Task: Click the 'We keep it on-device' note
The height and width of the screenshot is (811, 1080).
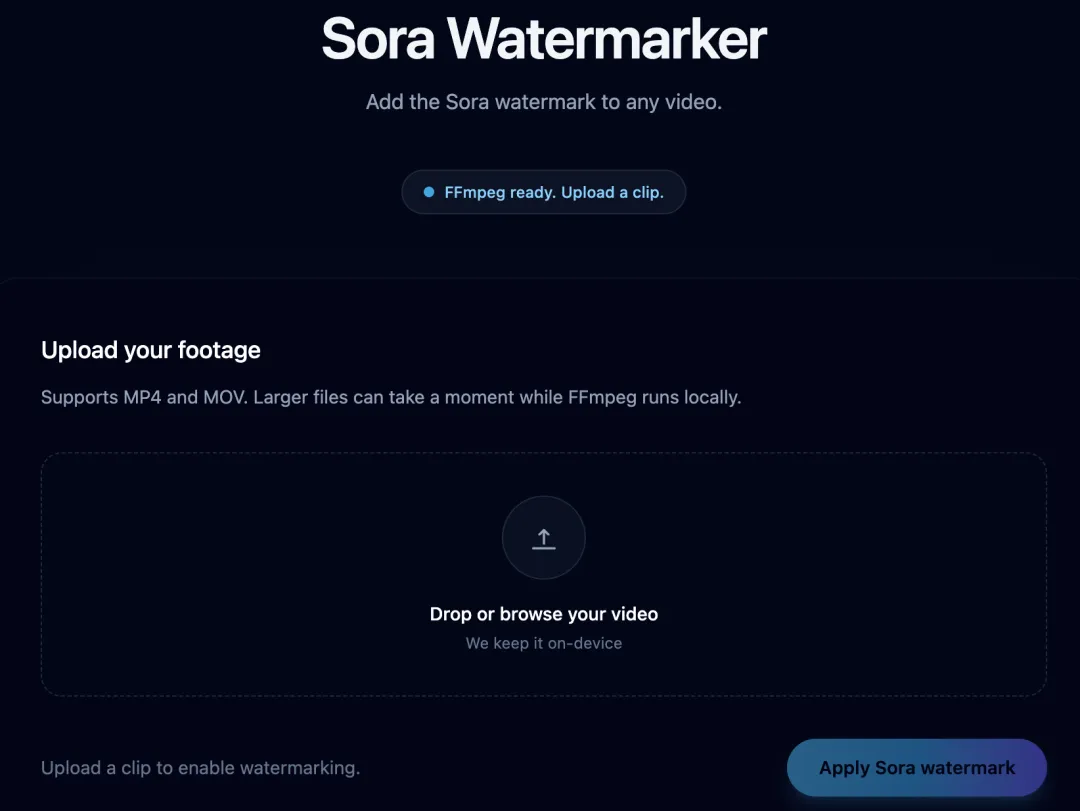Action: click(x=543, y=643)
